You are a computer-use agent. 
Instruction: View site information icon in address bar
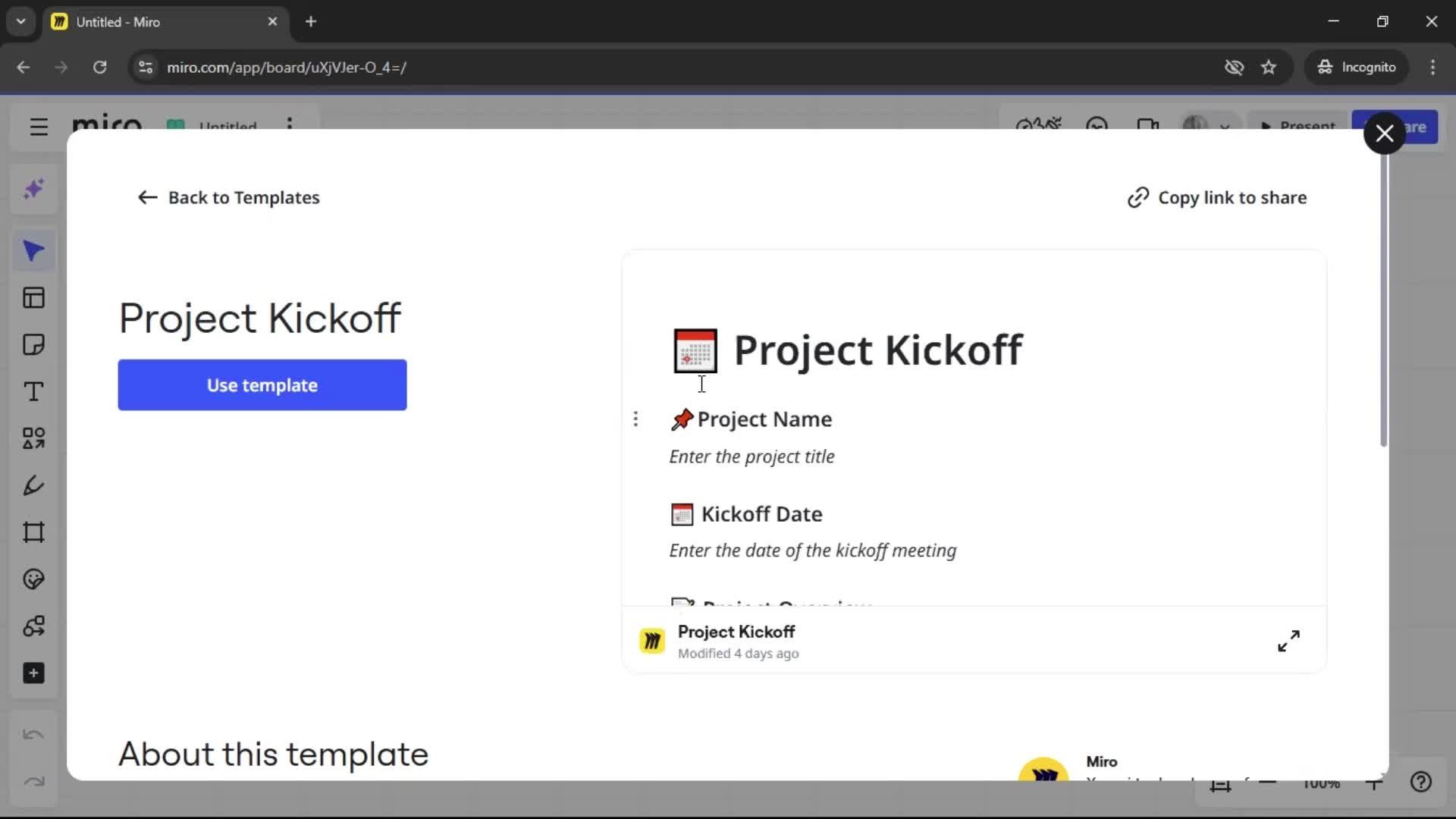pos(146,67)
